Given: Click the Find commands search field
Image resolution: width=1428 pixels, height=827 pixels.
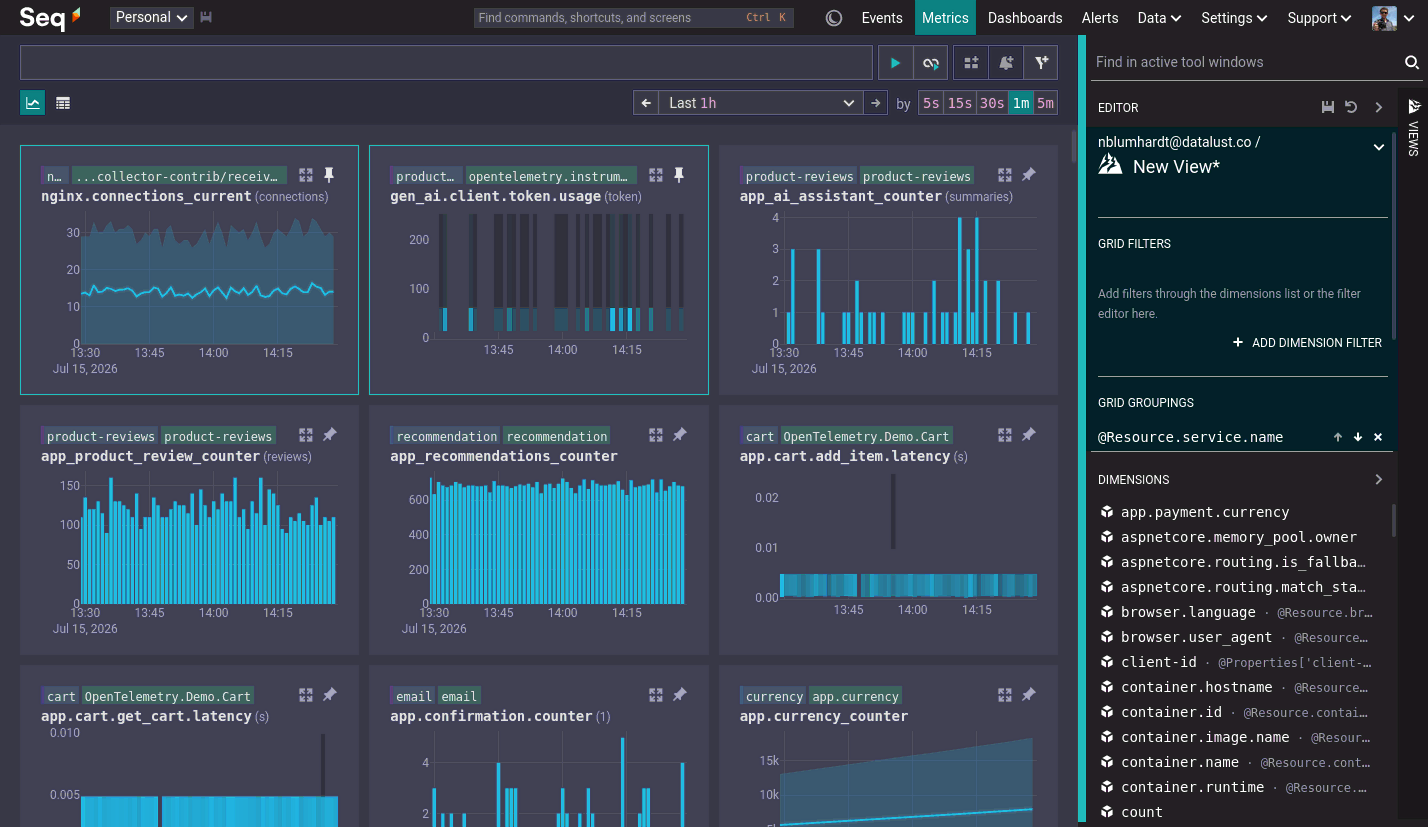Looking at the screenshot, I should click(x=633, y=18).
